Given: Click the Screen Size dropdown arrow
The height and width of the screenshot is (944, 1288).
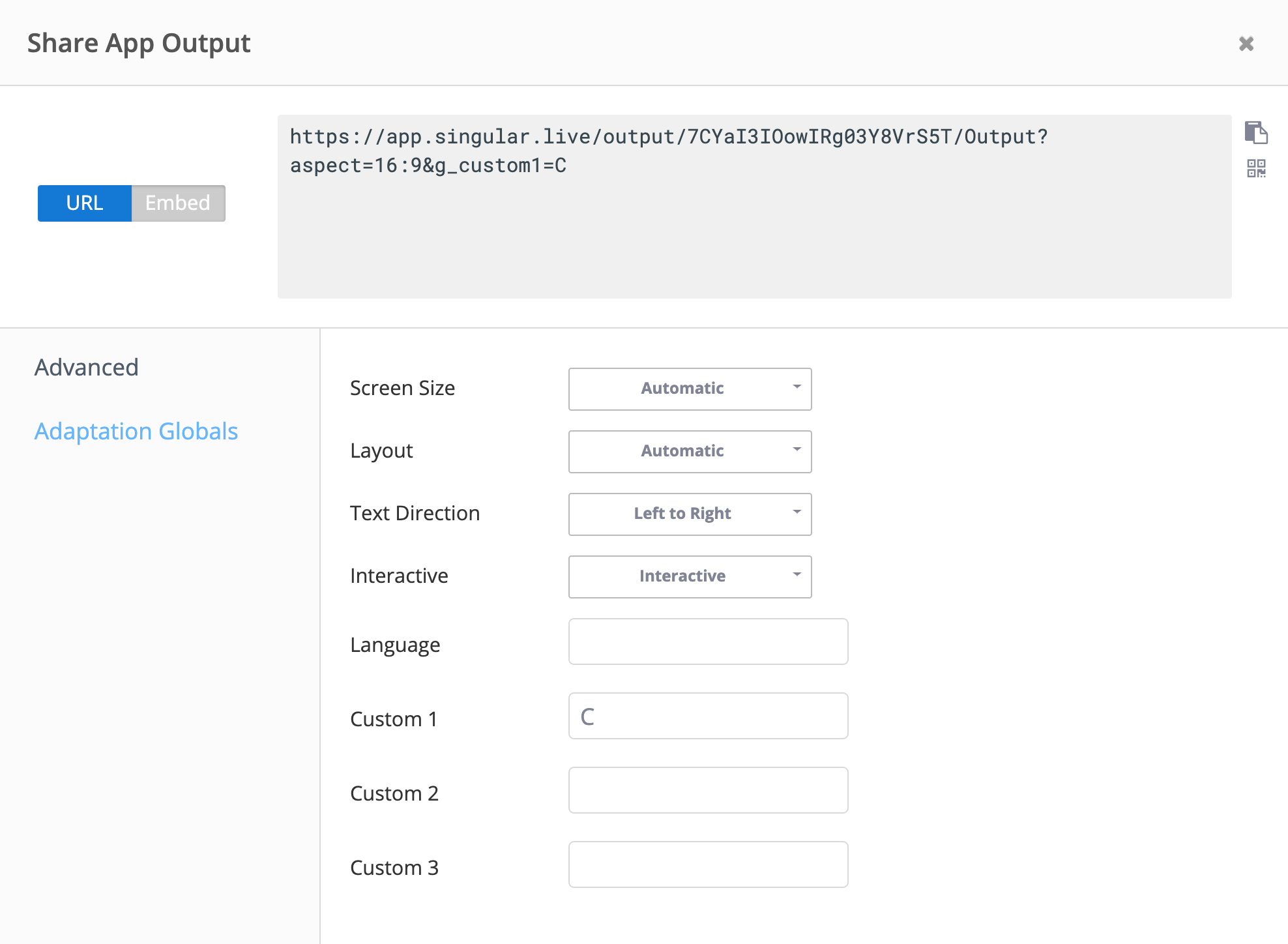Looking at the screenshot, I should [x=797, y=387].
